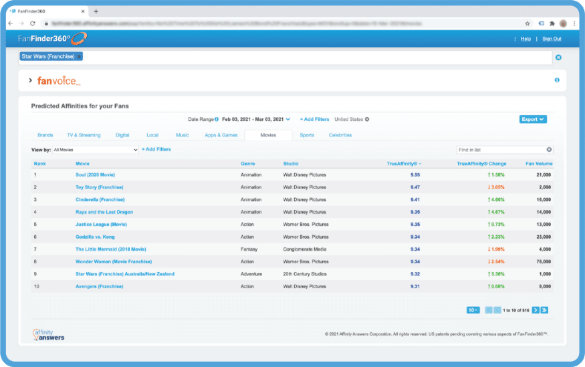
Task: Sort by the TrueAffinity column
Action: (x=404, y=164)
